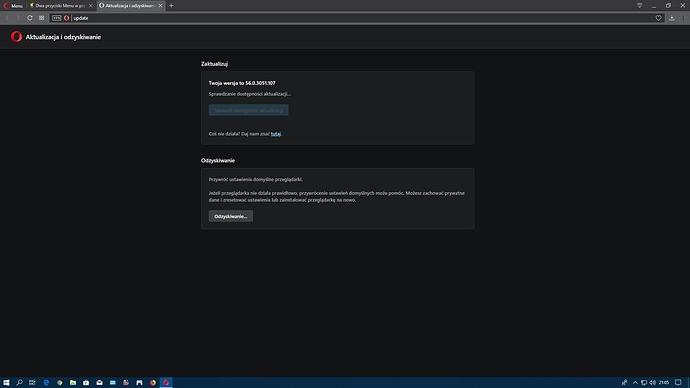Add page to bookmarks with heart icon
Viewport: 690px width, 388px height.
[x=658, y=18]
